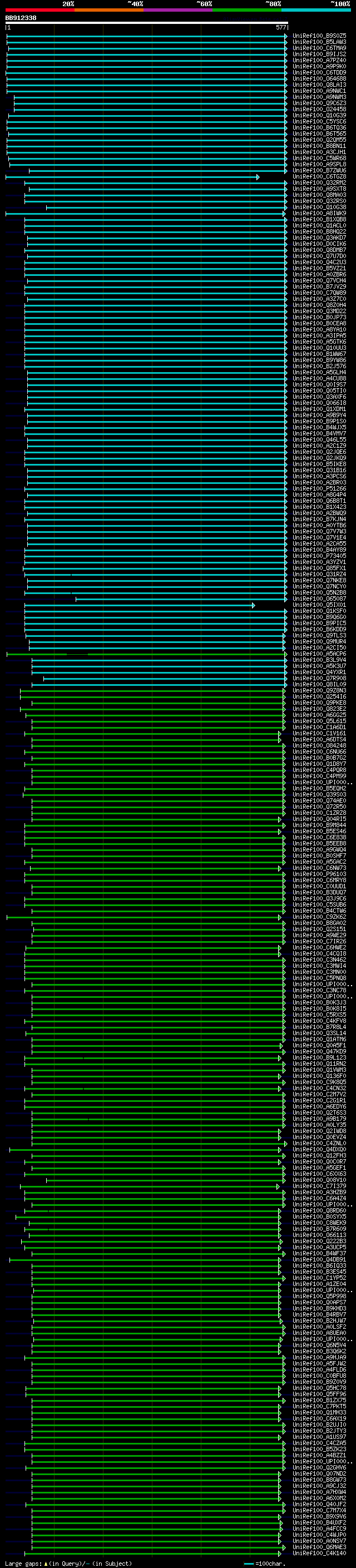
Task: Open hit UniRef100_A9P9K0
Action: point(319,66)
